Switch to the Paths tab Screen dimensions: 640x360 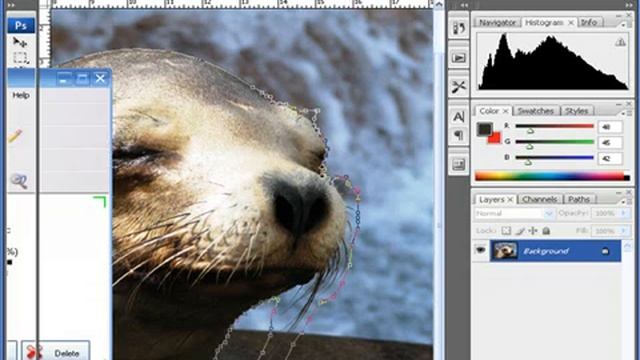[x=579, y=200]
